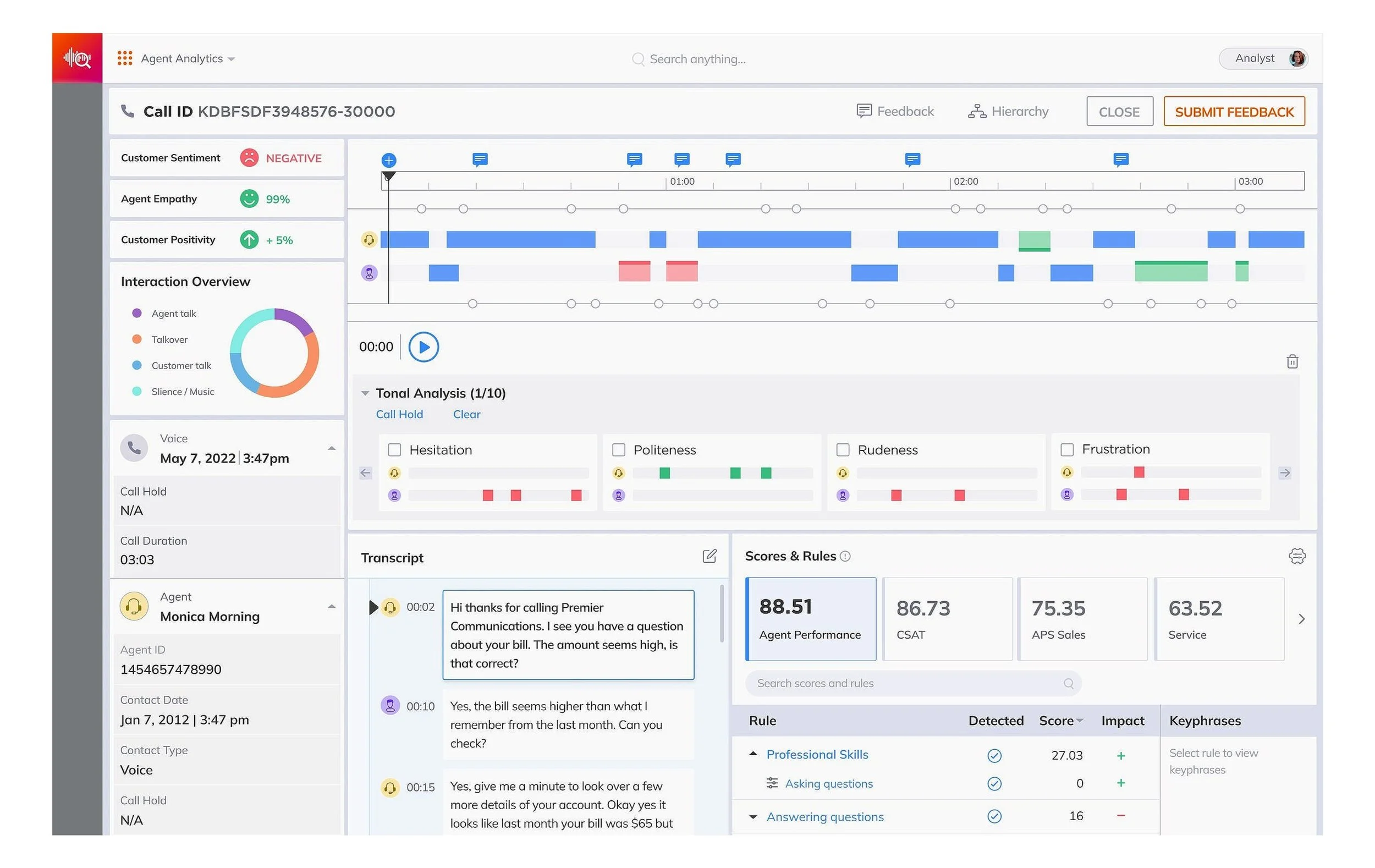Click the Scores & Rules settings icon

pyautogui.click(x=1297, y=556)
